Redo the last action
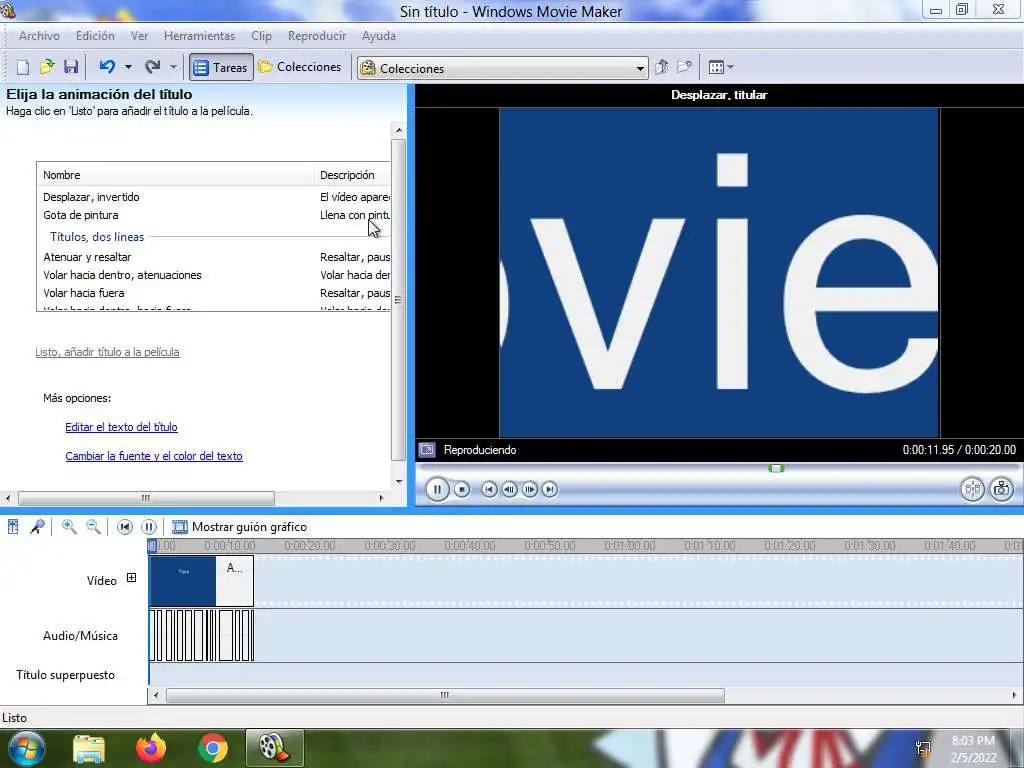 tap(153, 67)
